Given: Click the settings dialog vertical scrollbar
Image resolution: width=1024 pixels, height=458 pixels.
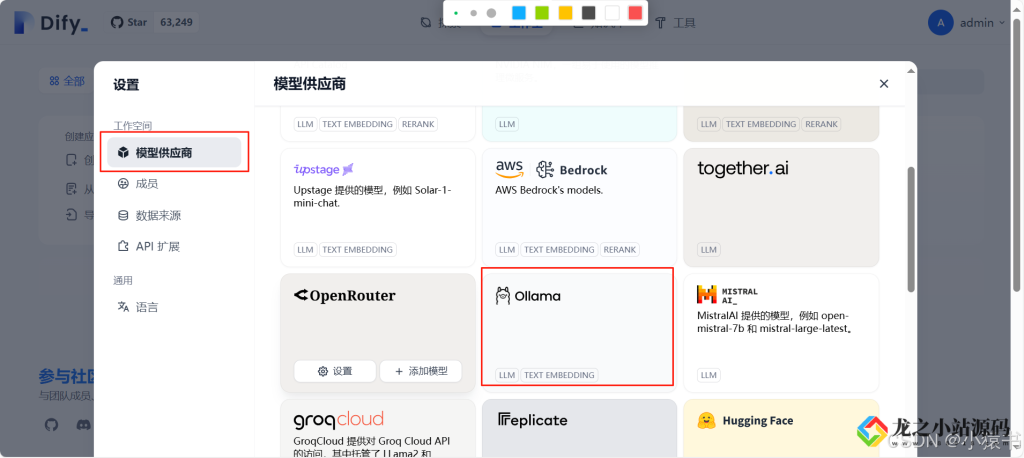Looking at the screenshot, I should tap(911, 230).
